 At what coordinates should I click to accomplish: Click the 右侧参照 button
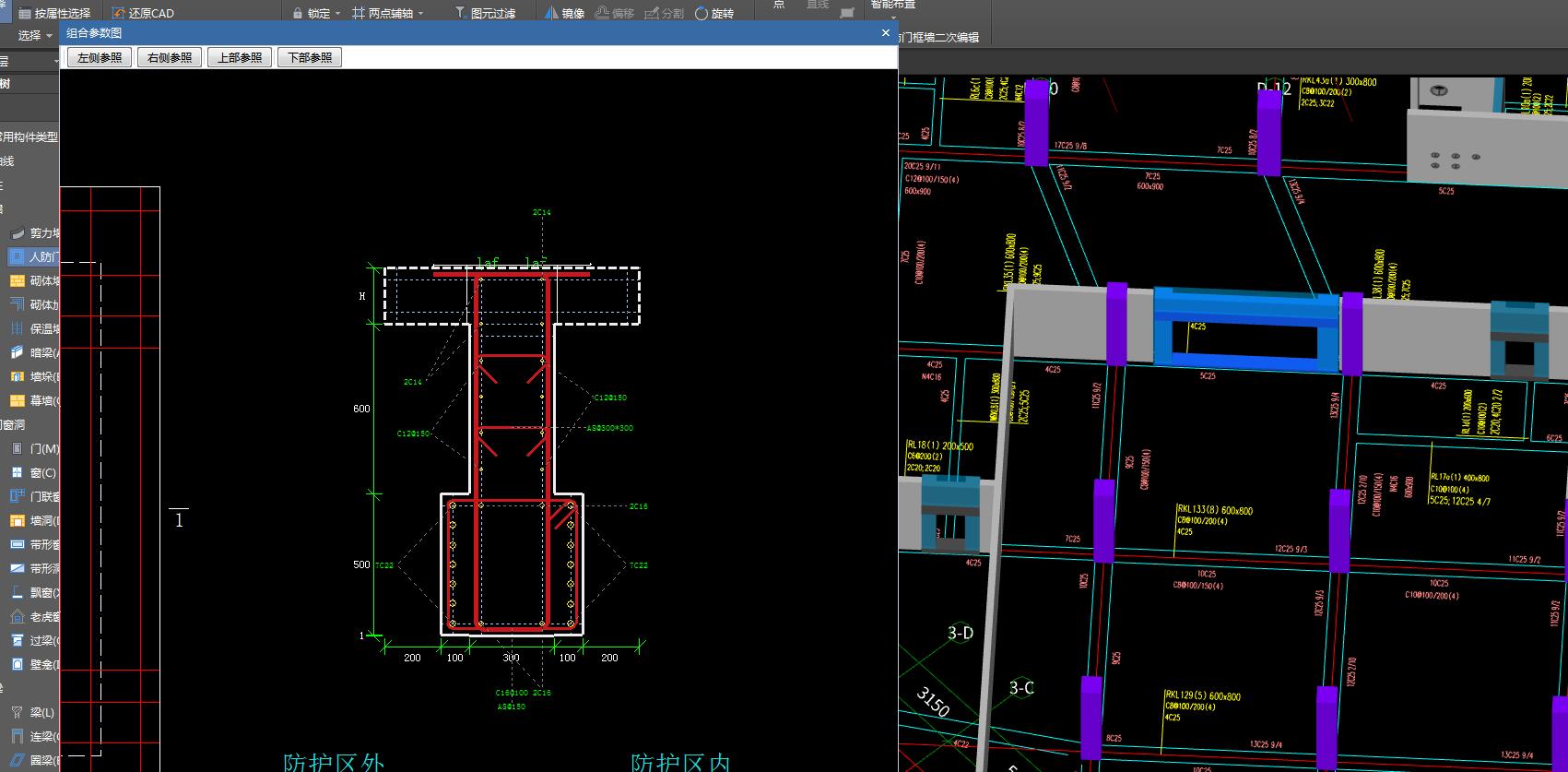(x=170, y=57)
